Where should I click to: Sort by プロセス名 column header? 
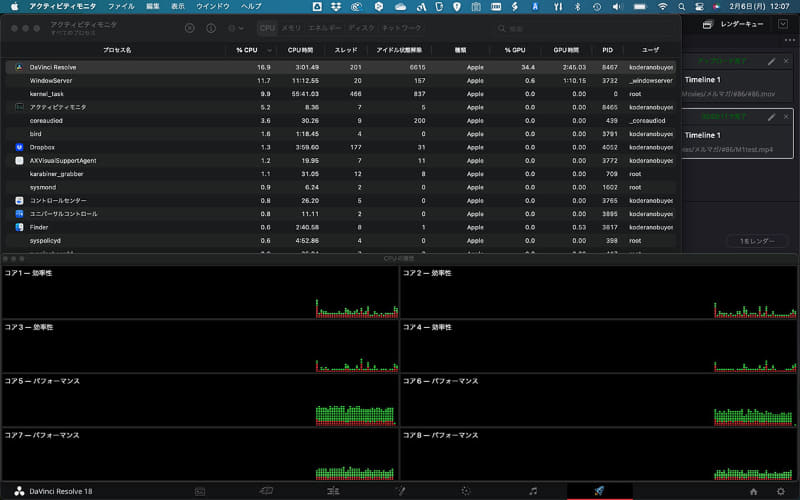[117, 50]
